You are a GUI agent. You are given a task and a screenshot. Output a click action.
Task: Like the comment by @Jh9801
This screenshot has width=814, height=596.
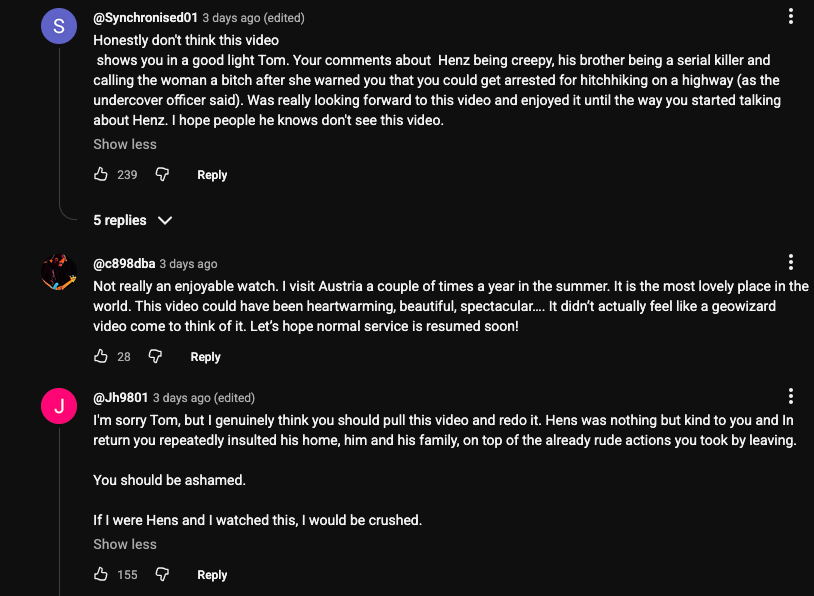[x=101, y=575]
